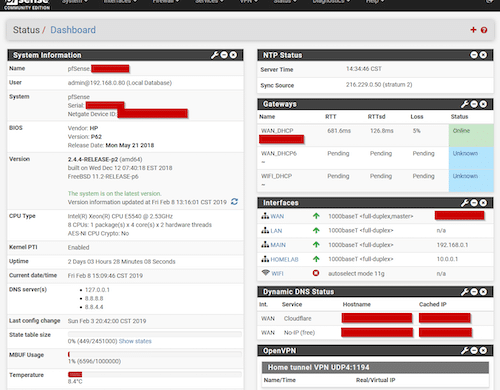
Task: Click the wireless icon beside WIFI
Action: (265, 273)
